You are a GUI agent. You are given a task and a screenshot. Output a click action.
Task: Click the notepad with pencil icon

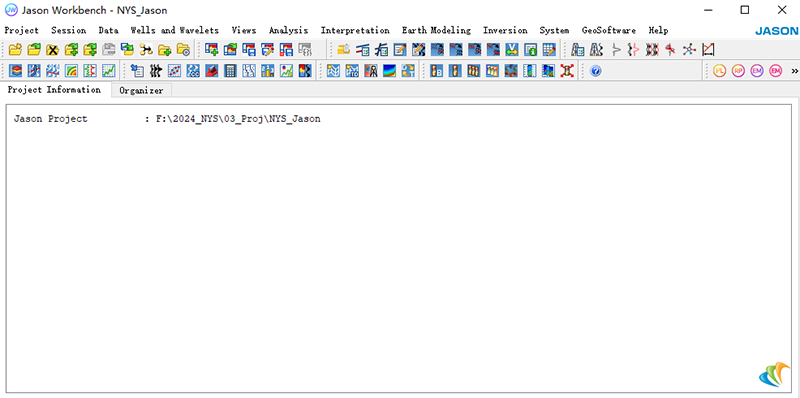click(399, 49)
